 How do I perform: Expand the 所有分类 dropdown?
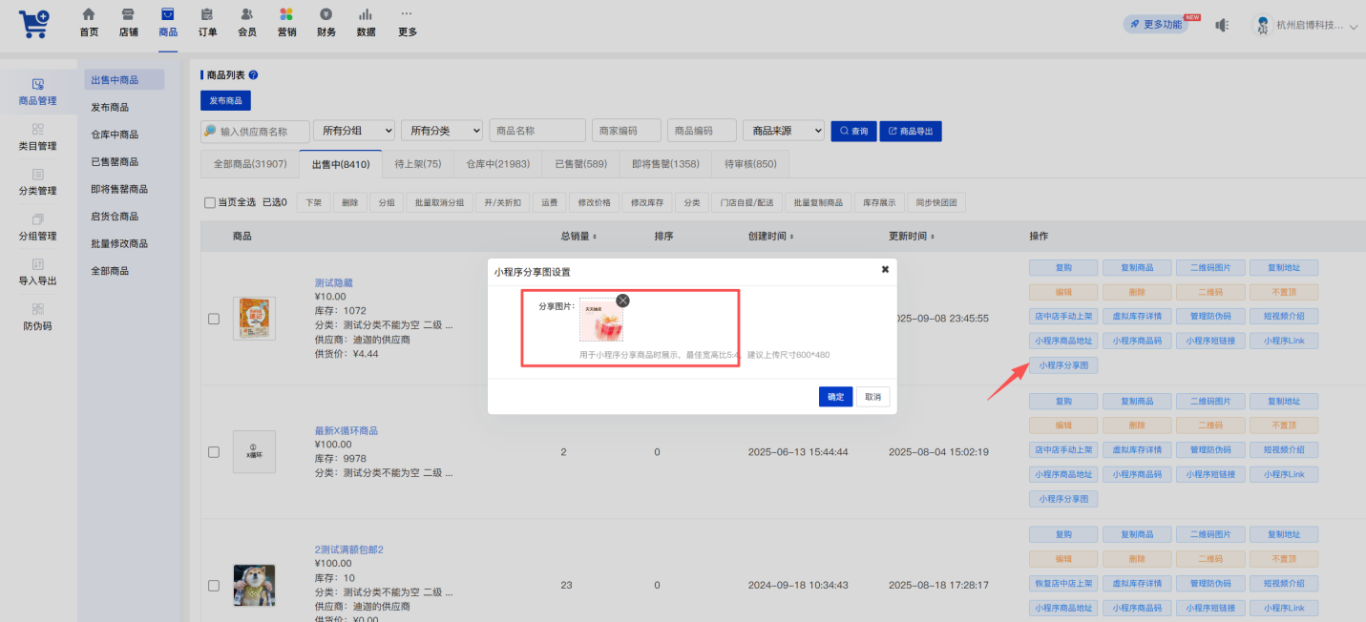442,131
